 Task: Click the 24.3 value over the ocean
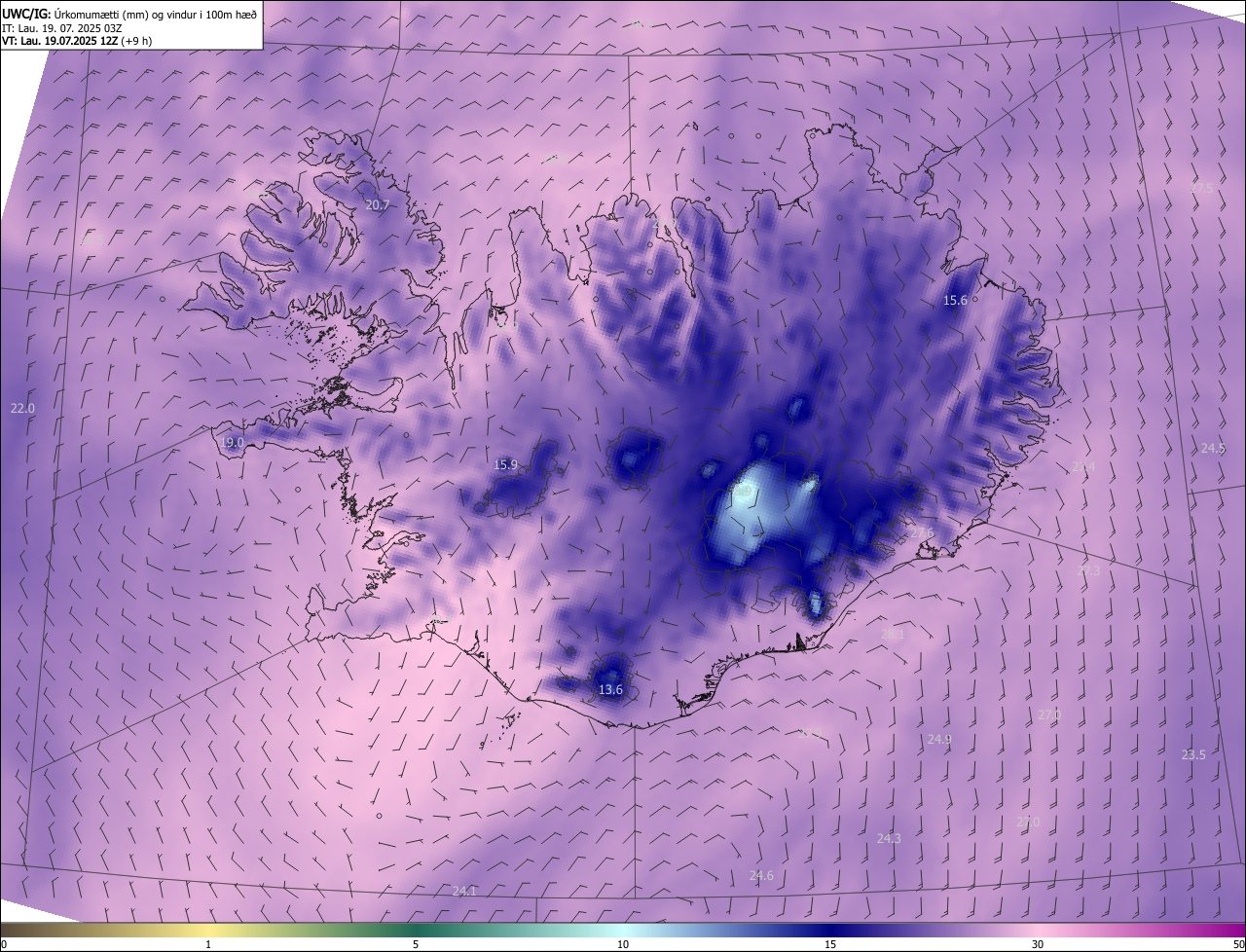click(889, 838)
